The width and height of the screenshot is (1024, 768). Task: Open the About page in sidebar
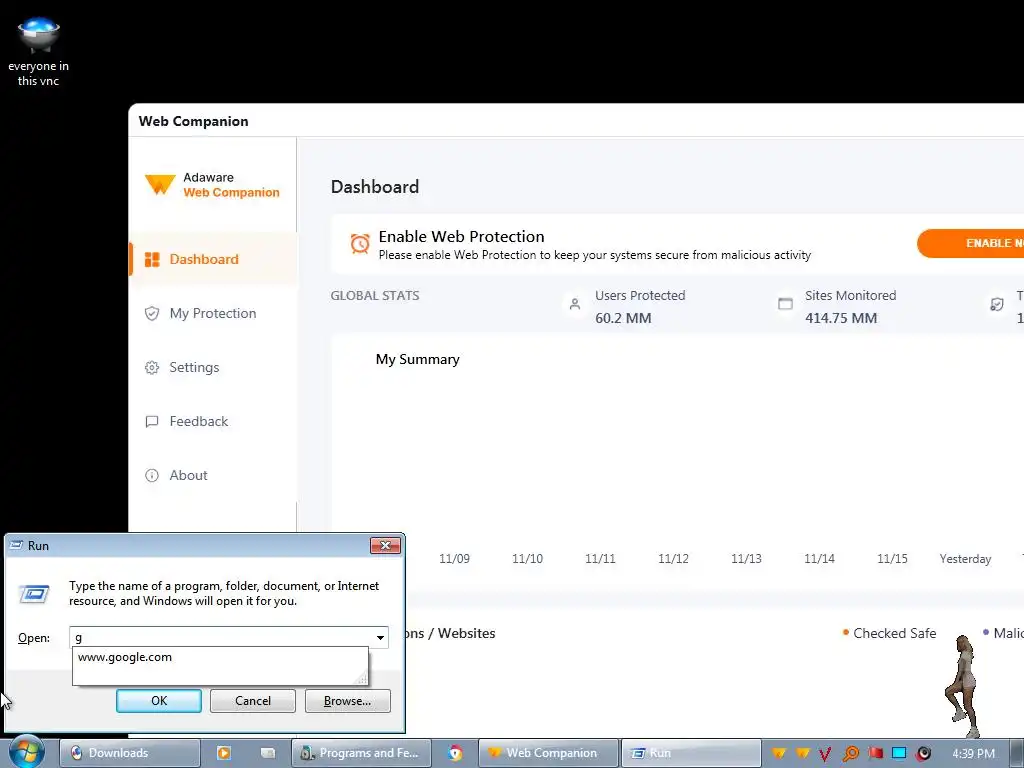[x=188, y=475]
